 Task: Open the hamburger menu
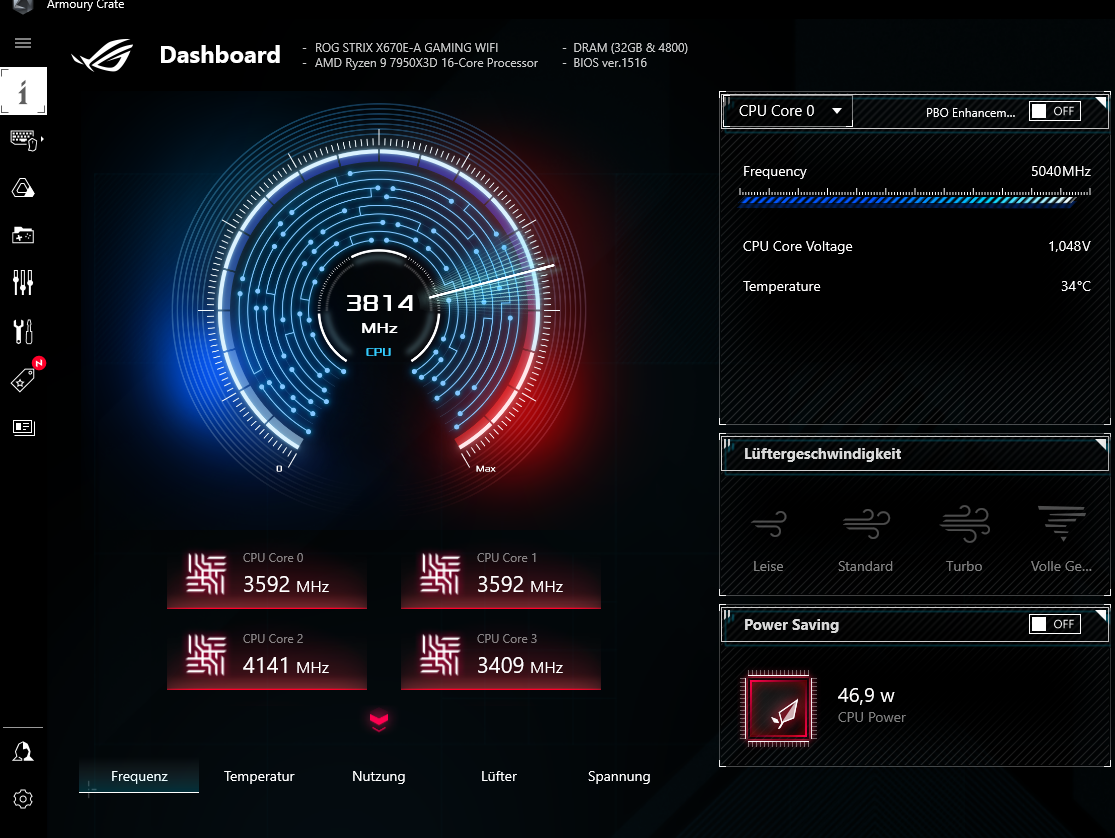pyautogui.click(x=23, y=43)
